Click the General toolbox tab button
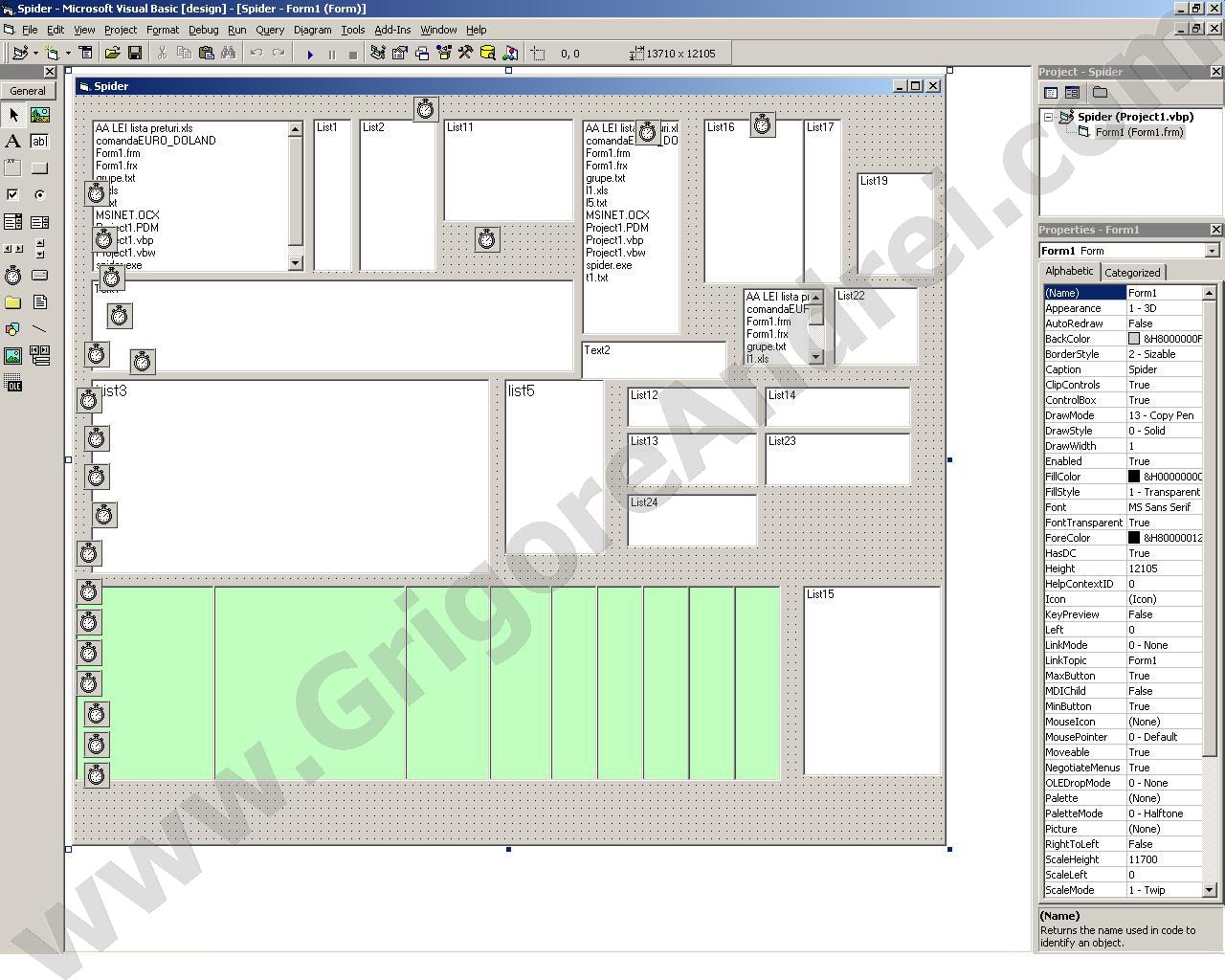1225x980 pixels. (x=28, y=91)
